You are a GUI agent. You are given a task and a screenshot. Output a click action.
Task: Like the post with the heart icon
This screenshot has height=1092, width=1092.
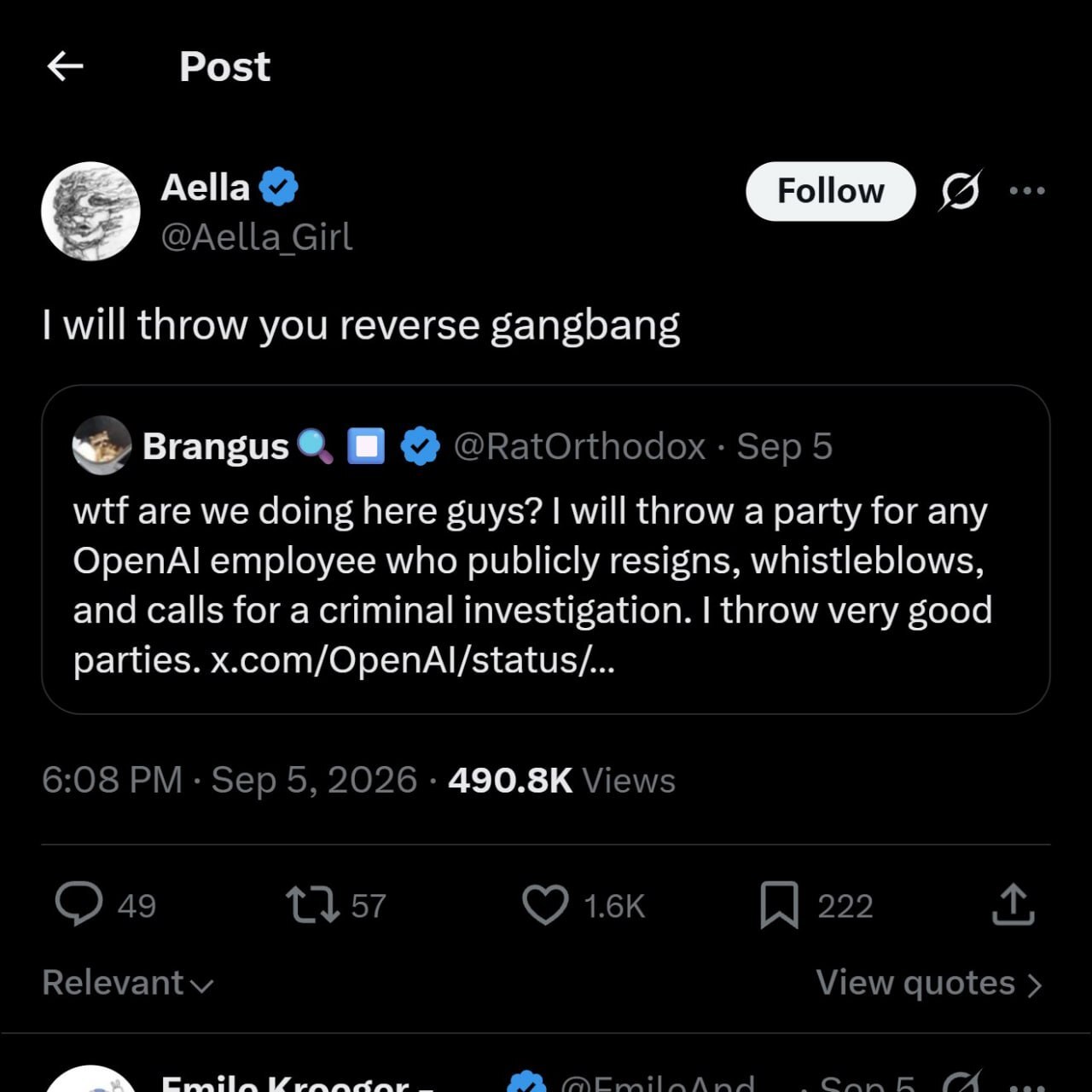pyautogui.click(x=545, y=905)
